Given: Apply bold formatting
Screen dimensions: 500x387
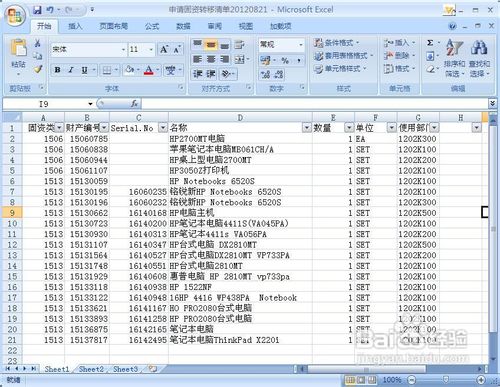Looking at the screenshot, I should (x=57, y=70).
